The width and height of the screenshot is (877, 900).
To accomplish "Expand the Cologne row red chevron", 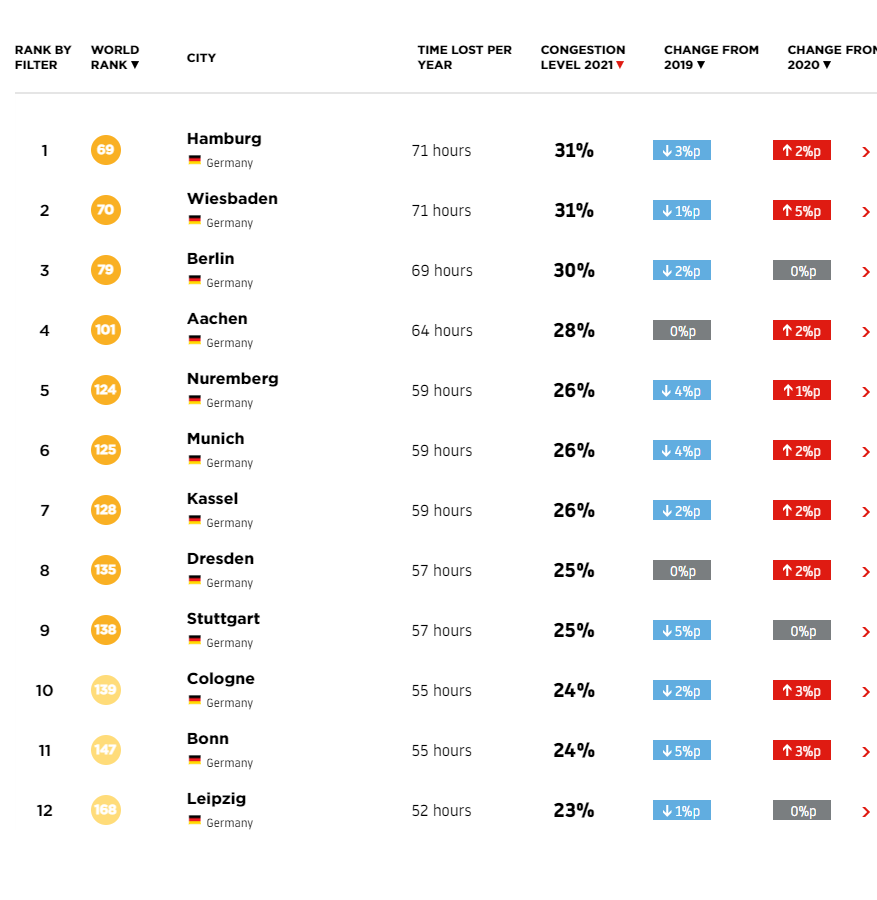I will (x=866, y=692).
